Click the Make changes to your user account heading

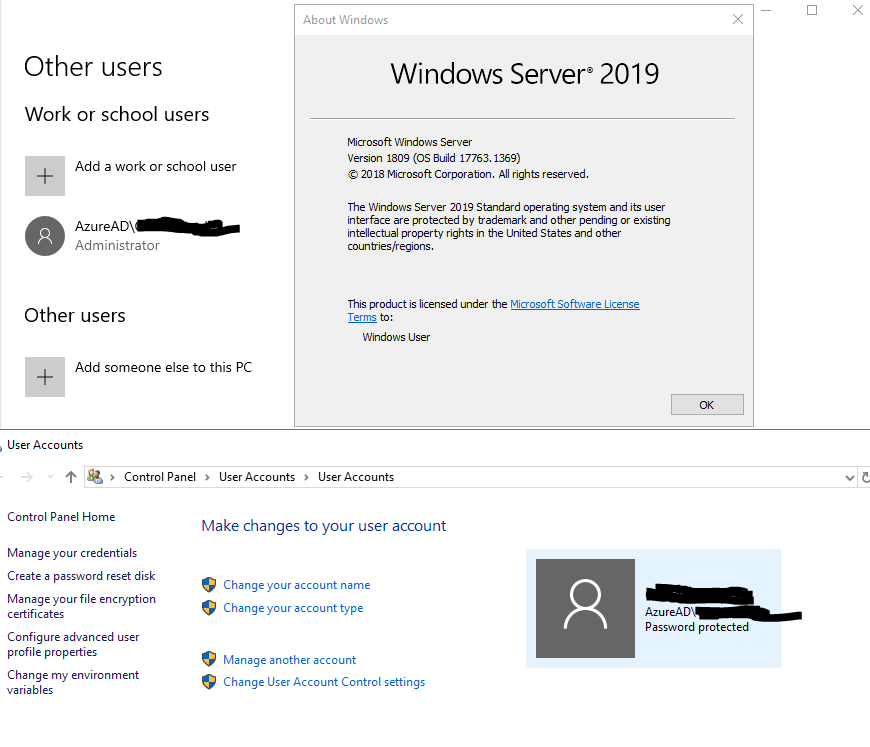tap(323, 526)
